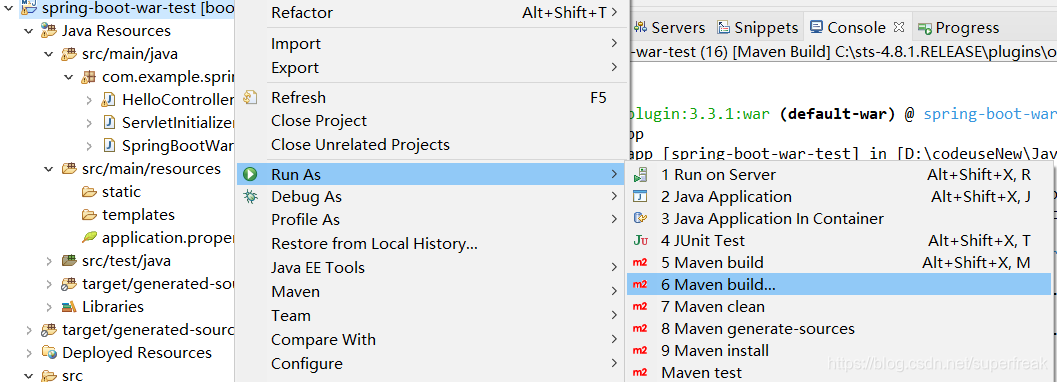This screenshot has width=1057, height=382.
Task: Click the static folder icon
Action: pos(89,192)
